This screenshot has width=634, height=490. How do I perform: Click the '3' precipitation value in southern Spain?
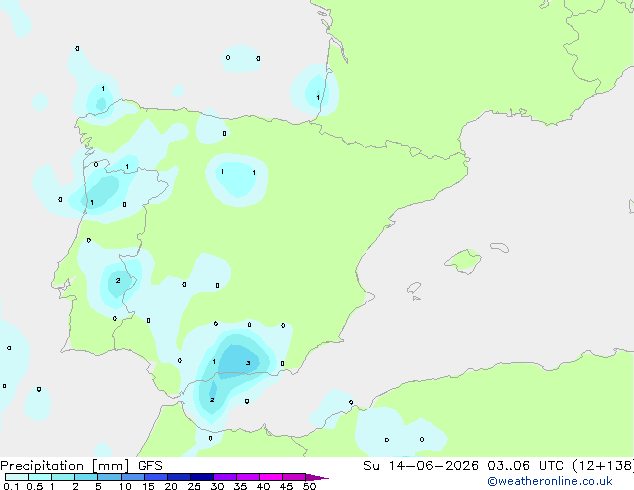tap(248, 363)
